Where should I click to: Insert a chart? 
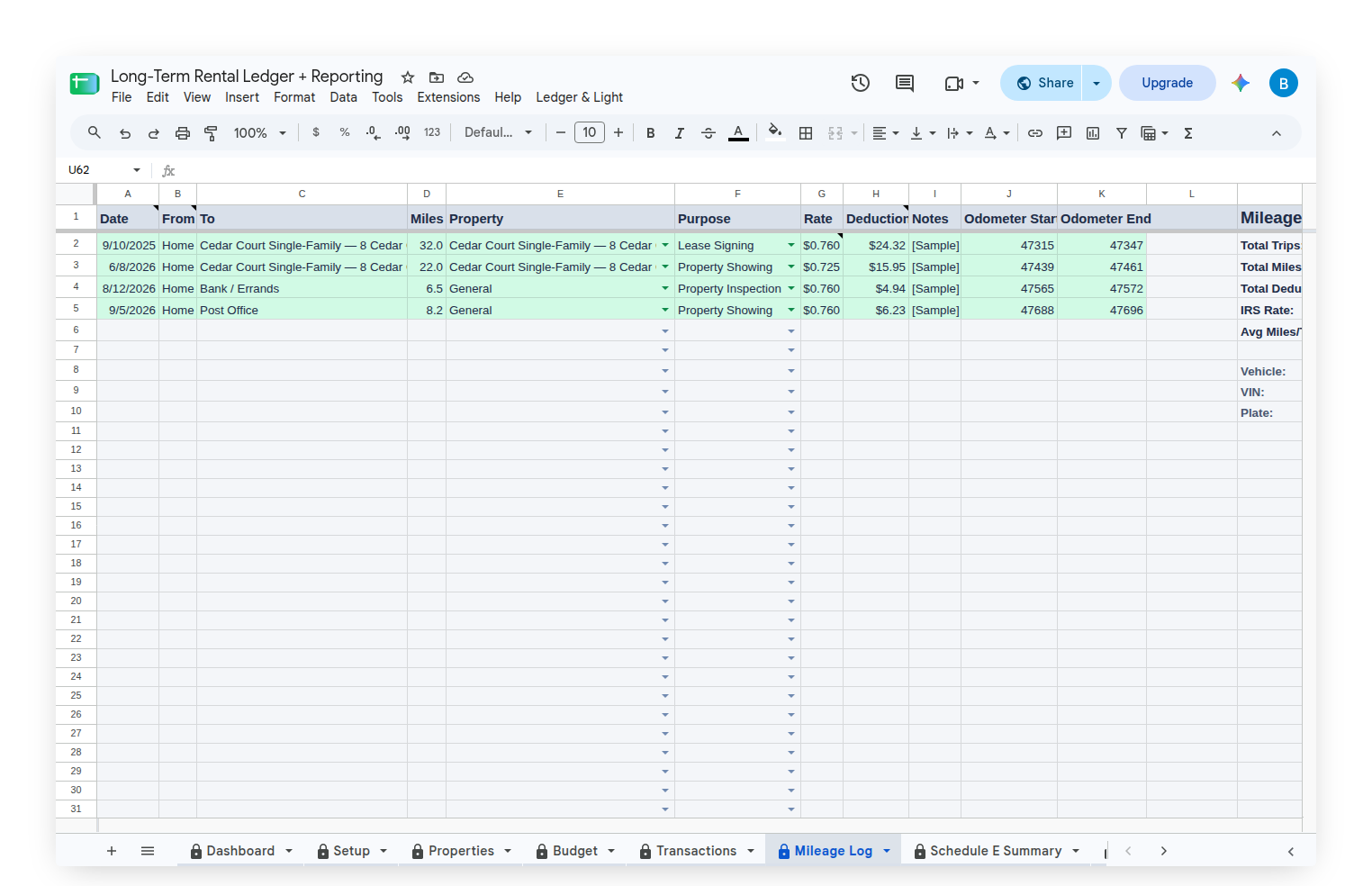(1093, 133)
